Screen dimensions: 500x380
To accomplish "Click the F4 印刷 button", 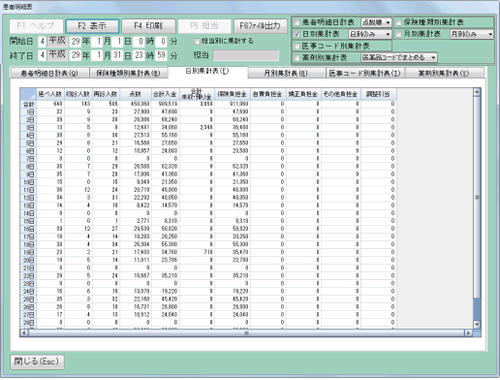I will pos(148,26).
